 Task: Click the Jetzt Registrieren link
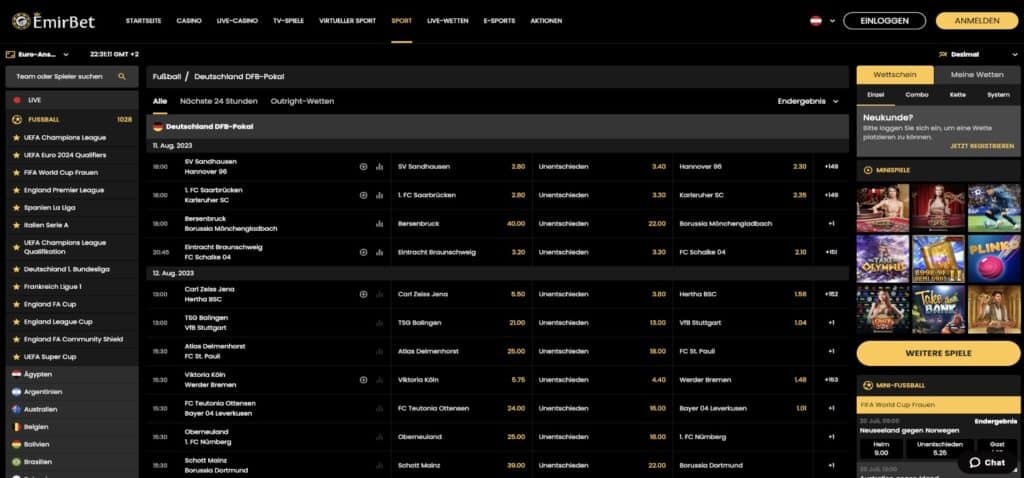982,146
